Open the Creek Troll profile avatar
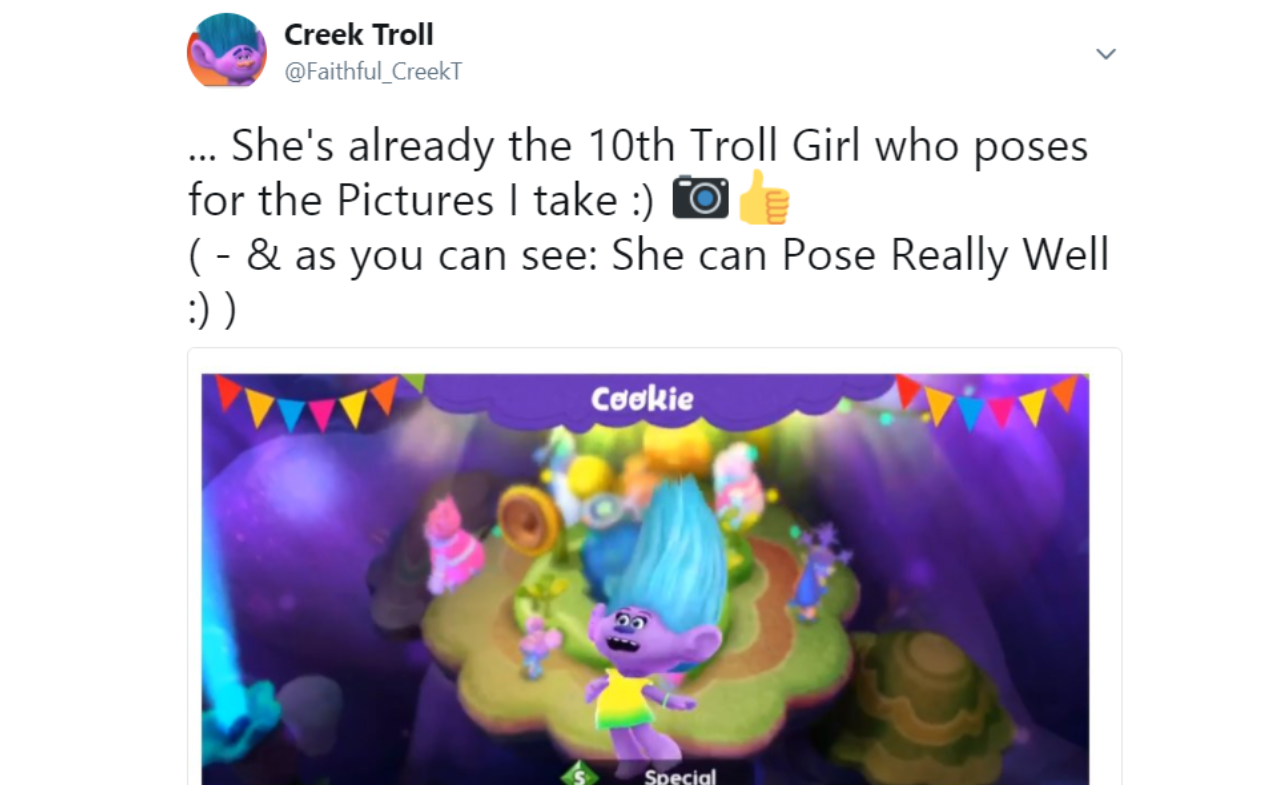Viewport: 1276px width, 797px height. tap(227, 49)
